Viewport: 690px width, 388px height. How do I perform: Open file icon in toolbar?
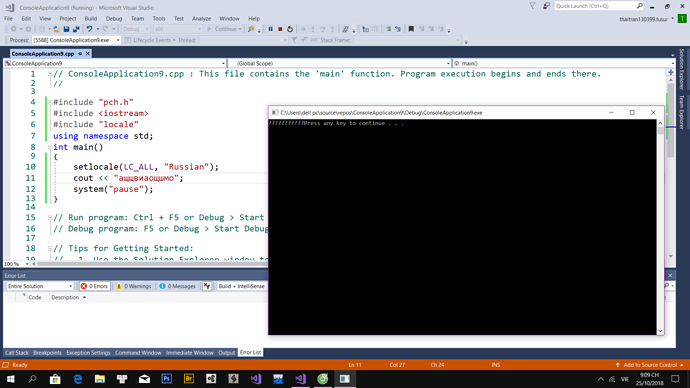pos(56,29)
